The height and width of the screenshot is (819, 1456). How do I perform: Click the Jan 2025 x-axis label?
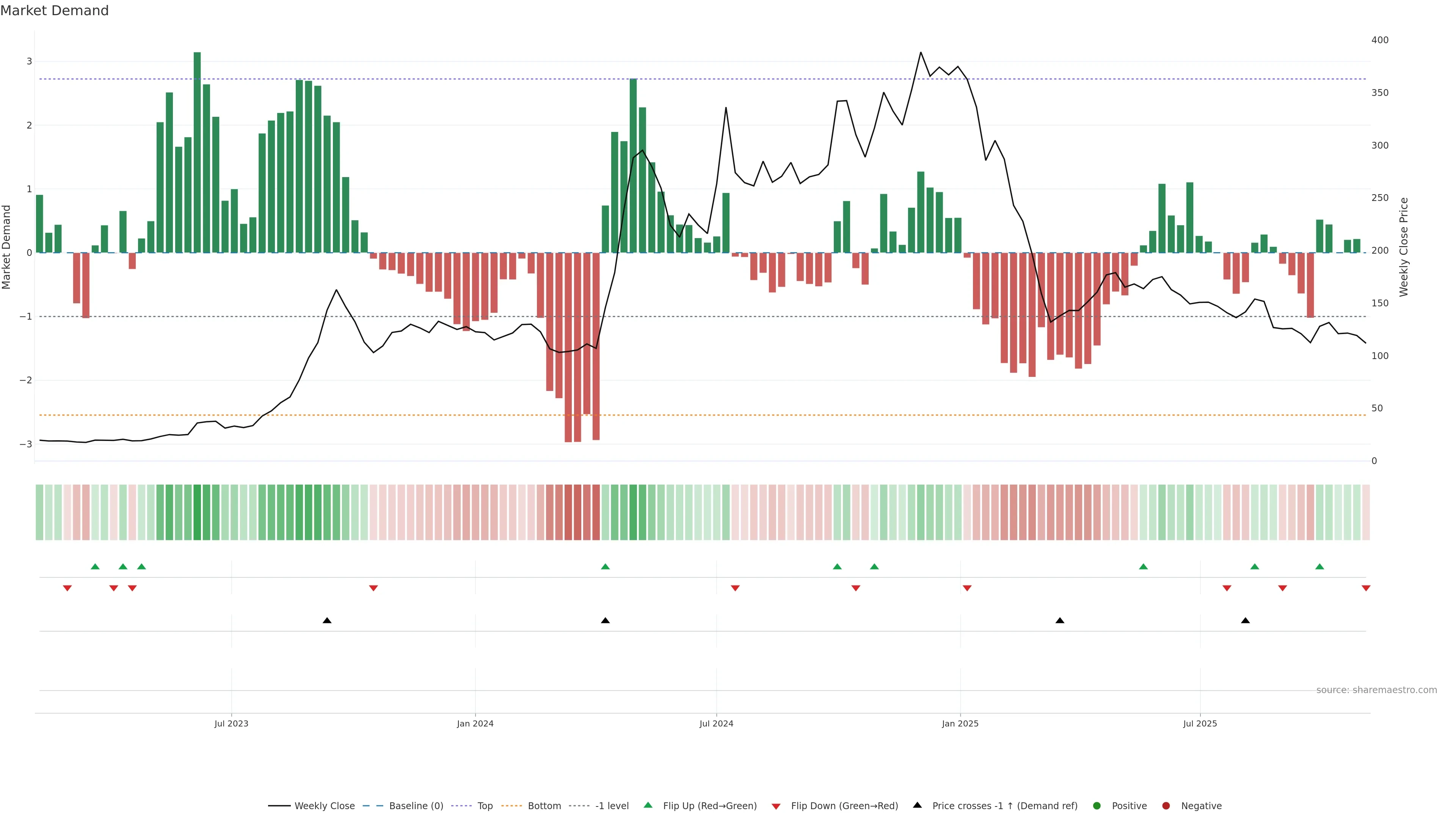pyautogui.click(x=960, y=723)
